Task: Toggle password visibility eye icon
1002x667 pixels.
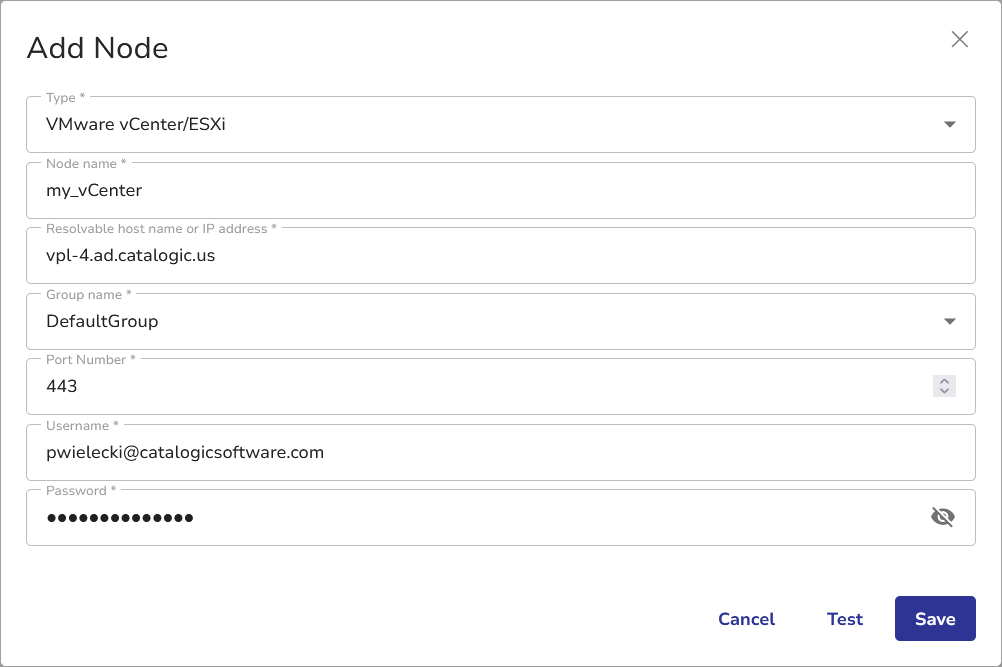Action: [943, 517]
